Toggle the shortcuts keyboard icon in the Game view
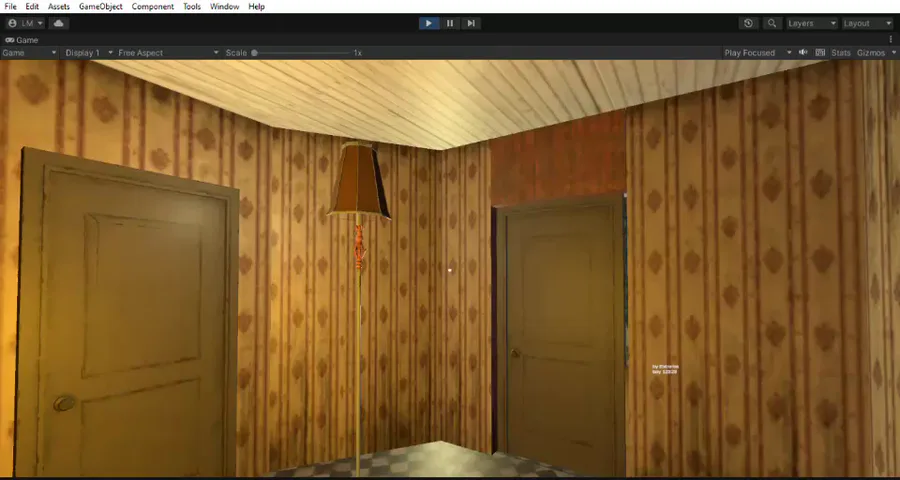 point(820,52)
